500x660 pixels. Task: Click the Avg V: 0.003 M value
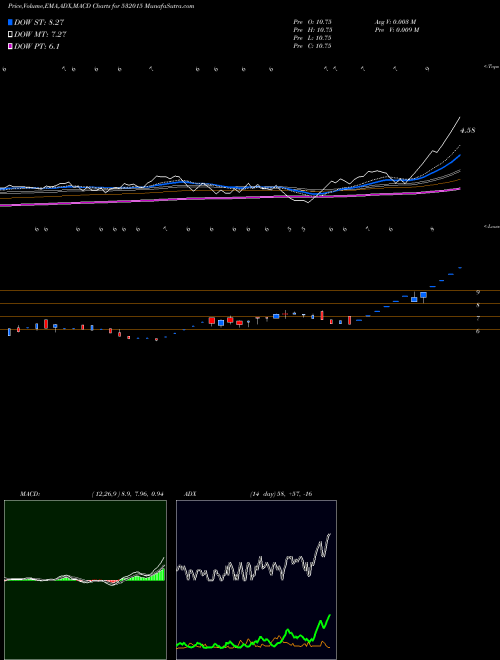pos(395,22)
